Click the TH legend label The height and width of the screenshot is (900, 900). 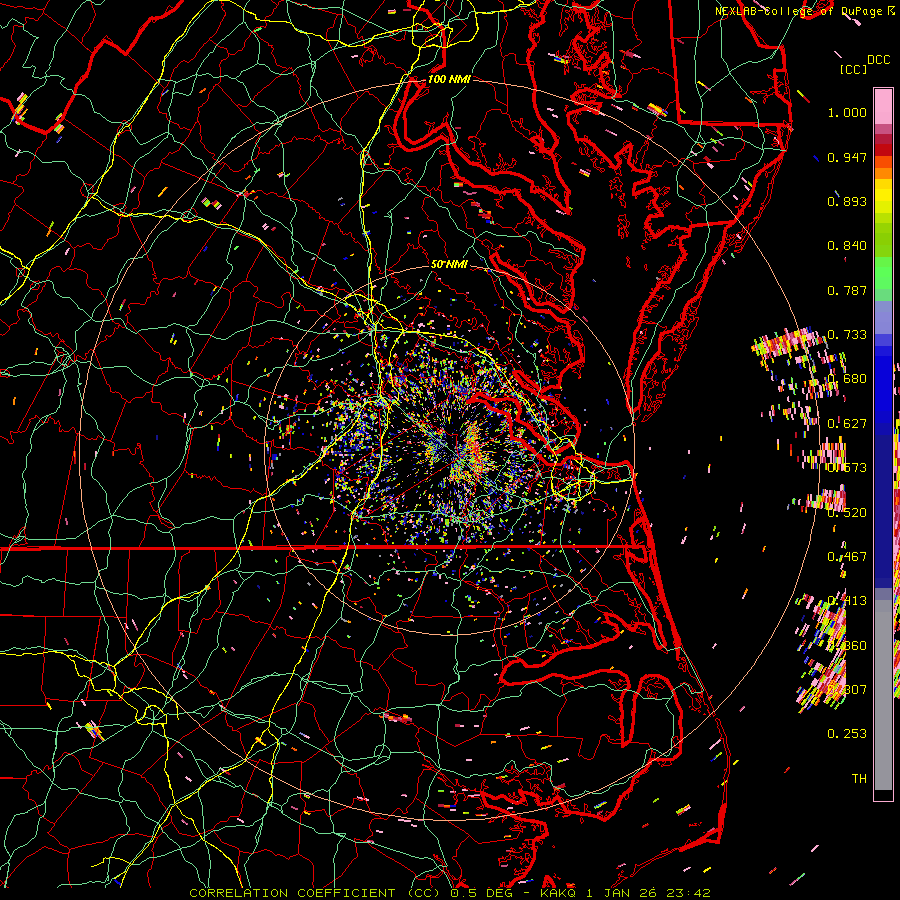pos(859,778)
